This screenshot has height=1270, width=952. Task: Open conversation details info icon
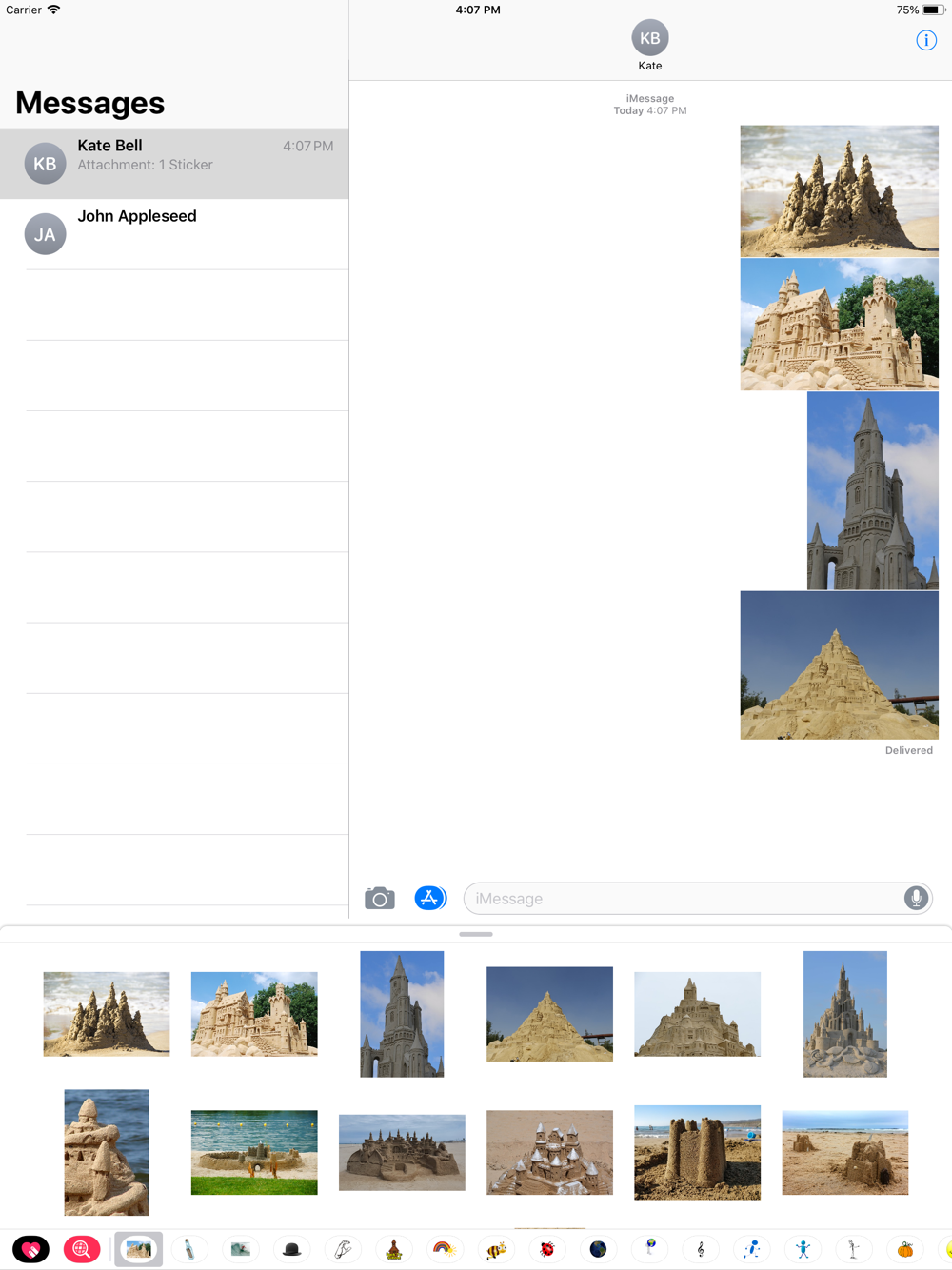[x=926, y=40]
